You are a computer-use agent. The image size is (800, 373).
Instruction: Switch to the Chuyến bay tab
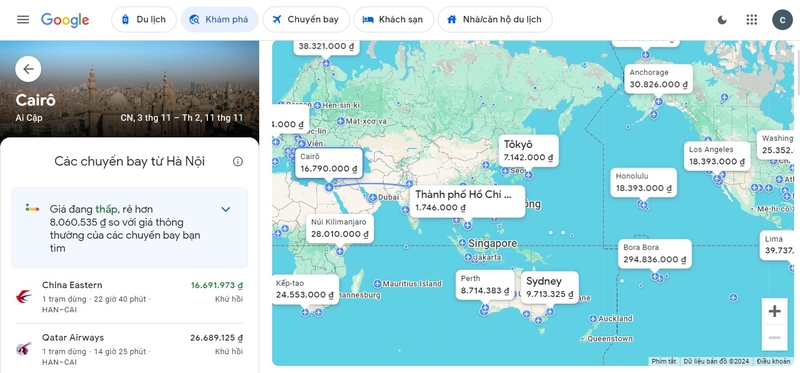306,19
